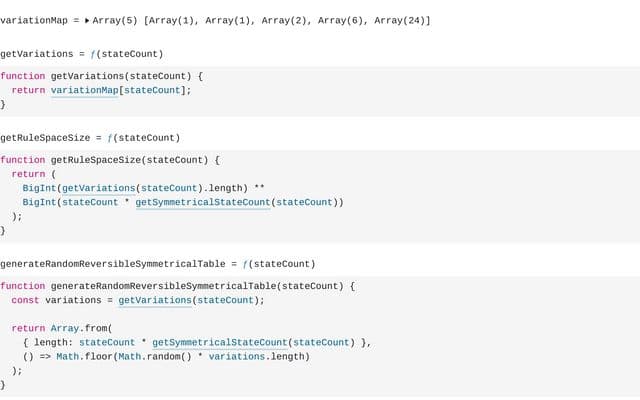Viewport: 640px width, 400px height.
Task: Click the function icon beside getRuleSpaceSize output
Action: (110, 138)
